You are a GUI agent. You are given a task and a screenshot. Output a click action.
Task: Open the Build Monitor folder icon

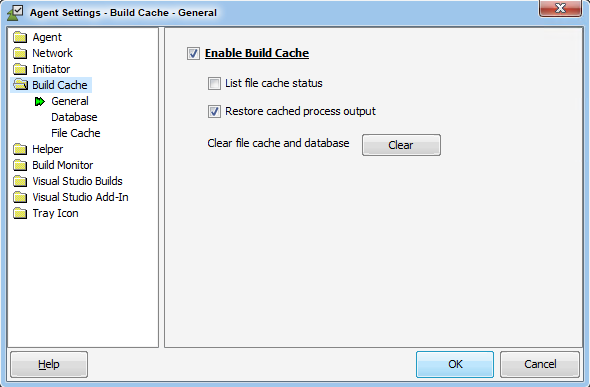click(20, 165)
